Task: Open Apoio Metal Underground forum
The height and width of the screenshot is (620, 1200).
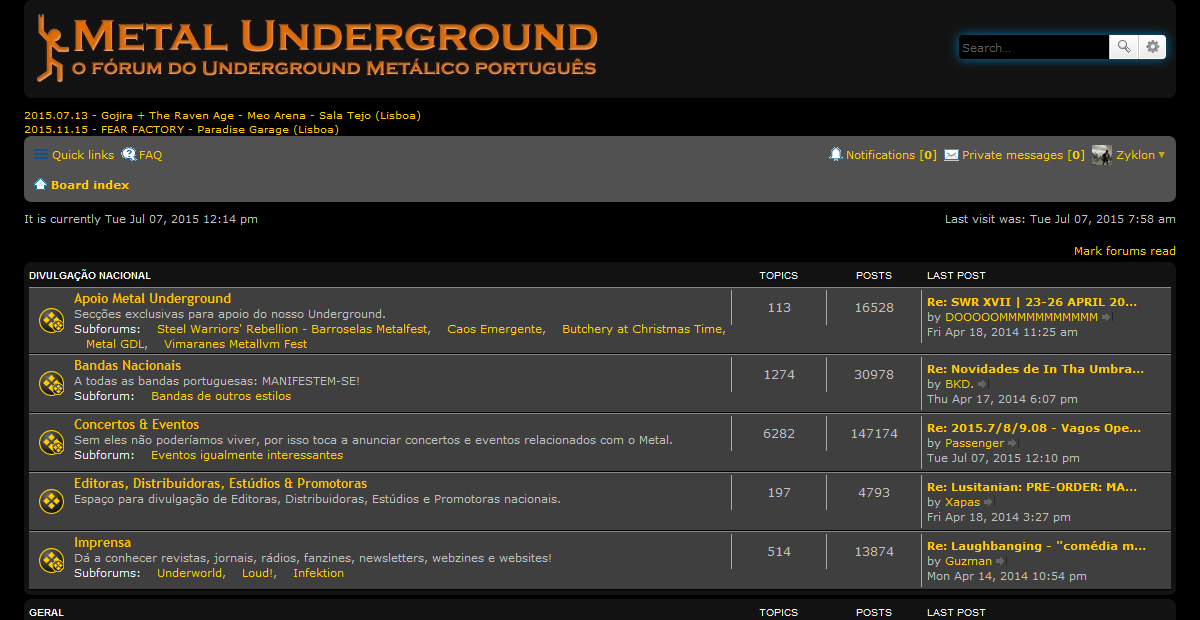Action: tap(152, 298)
